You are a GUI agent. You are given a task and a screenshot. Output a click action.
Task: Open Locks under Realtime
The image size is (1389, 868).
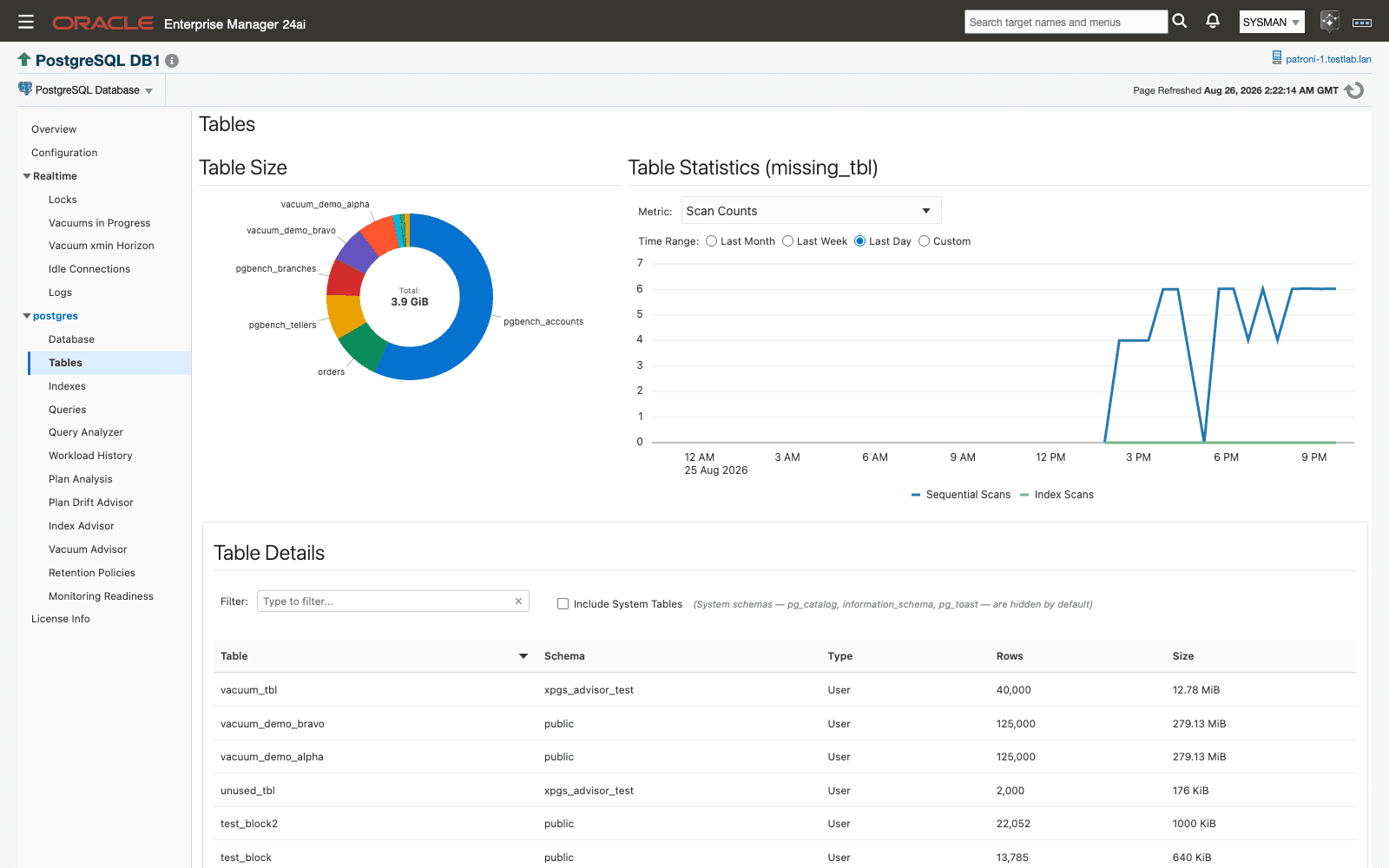[x=63, y=200]
